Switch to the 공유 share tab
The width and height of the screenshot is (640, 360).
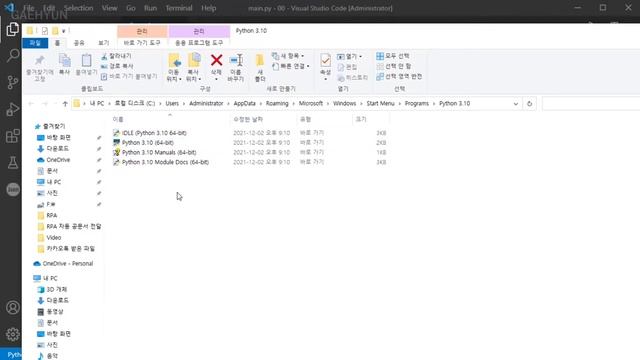[x=79, y=43]
